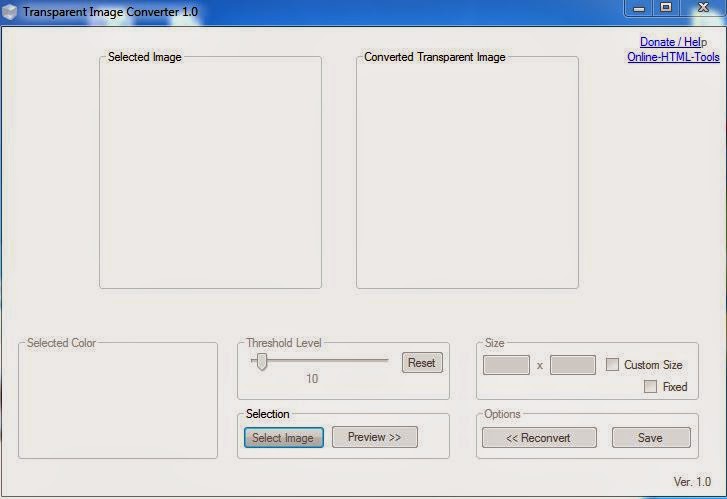Enable the Custom Size checkbox
The width and height of the screenshot is (727, 499).
pos(613,365)
